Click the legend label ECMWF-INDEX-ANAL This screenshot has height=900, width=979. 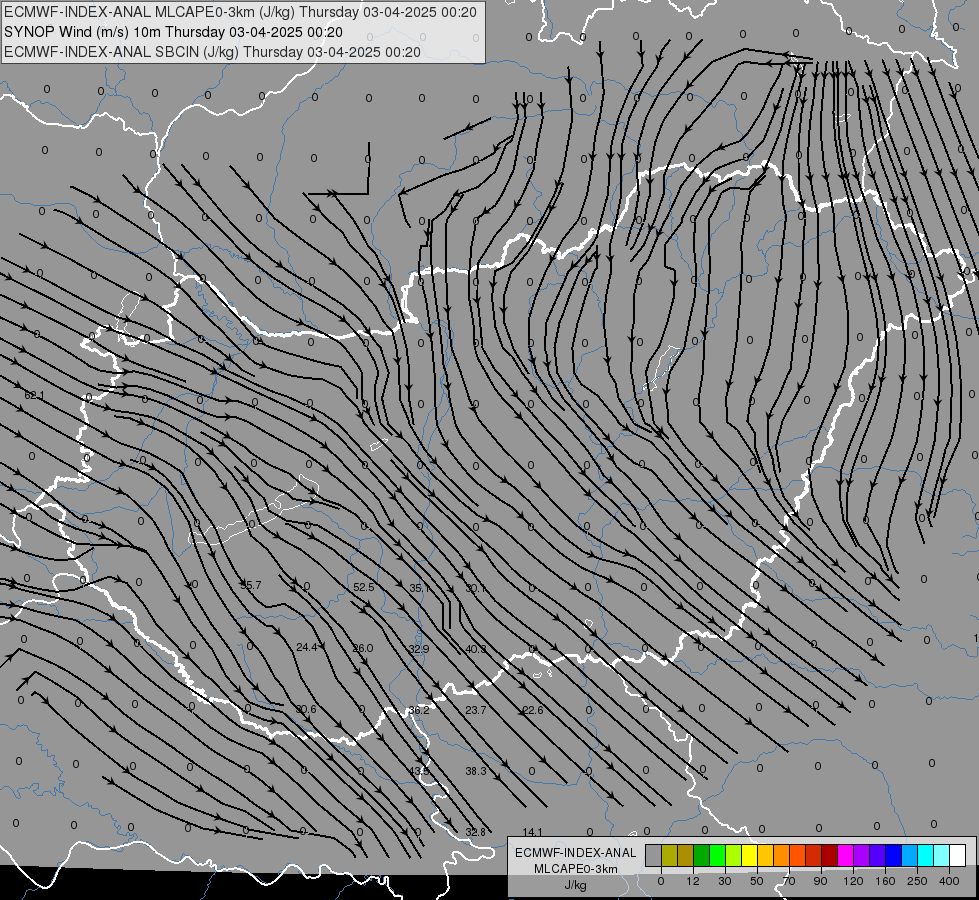pos(576,853)
